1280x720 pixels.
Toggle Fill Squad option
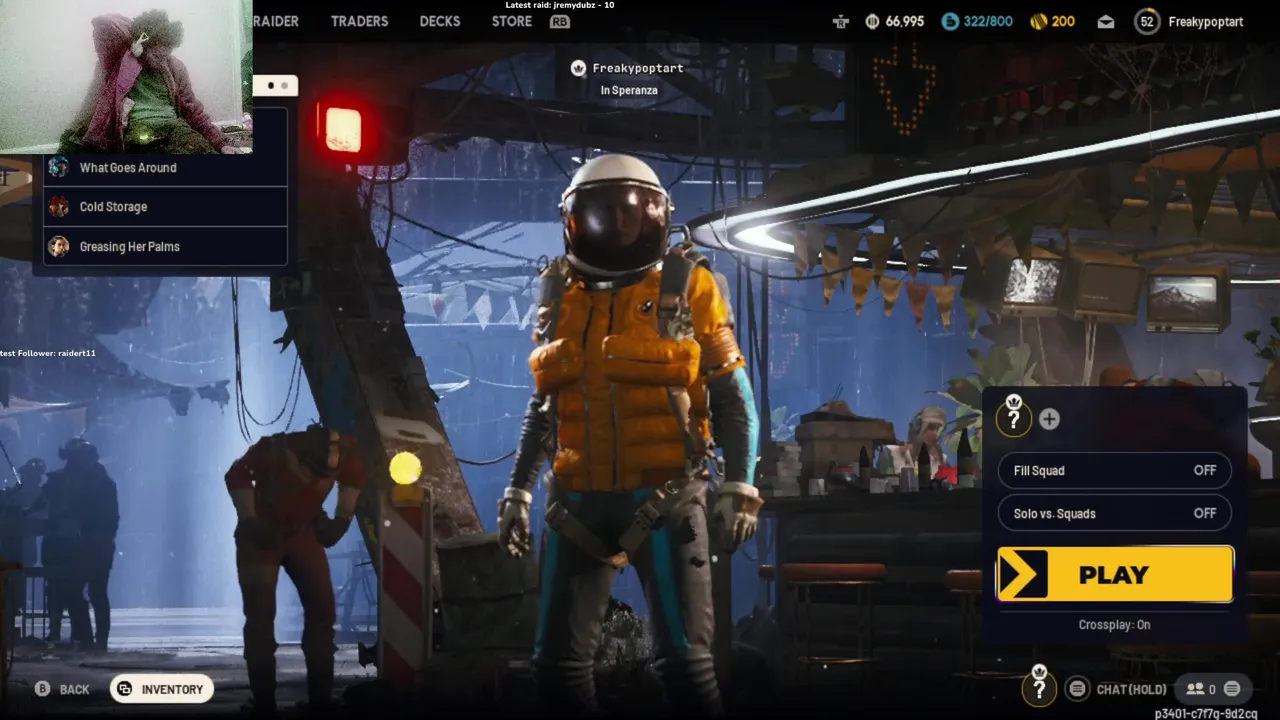pos(1114,470)
